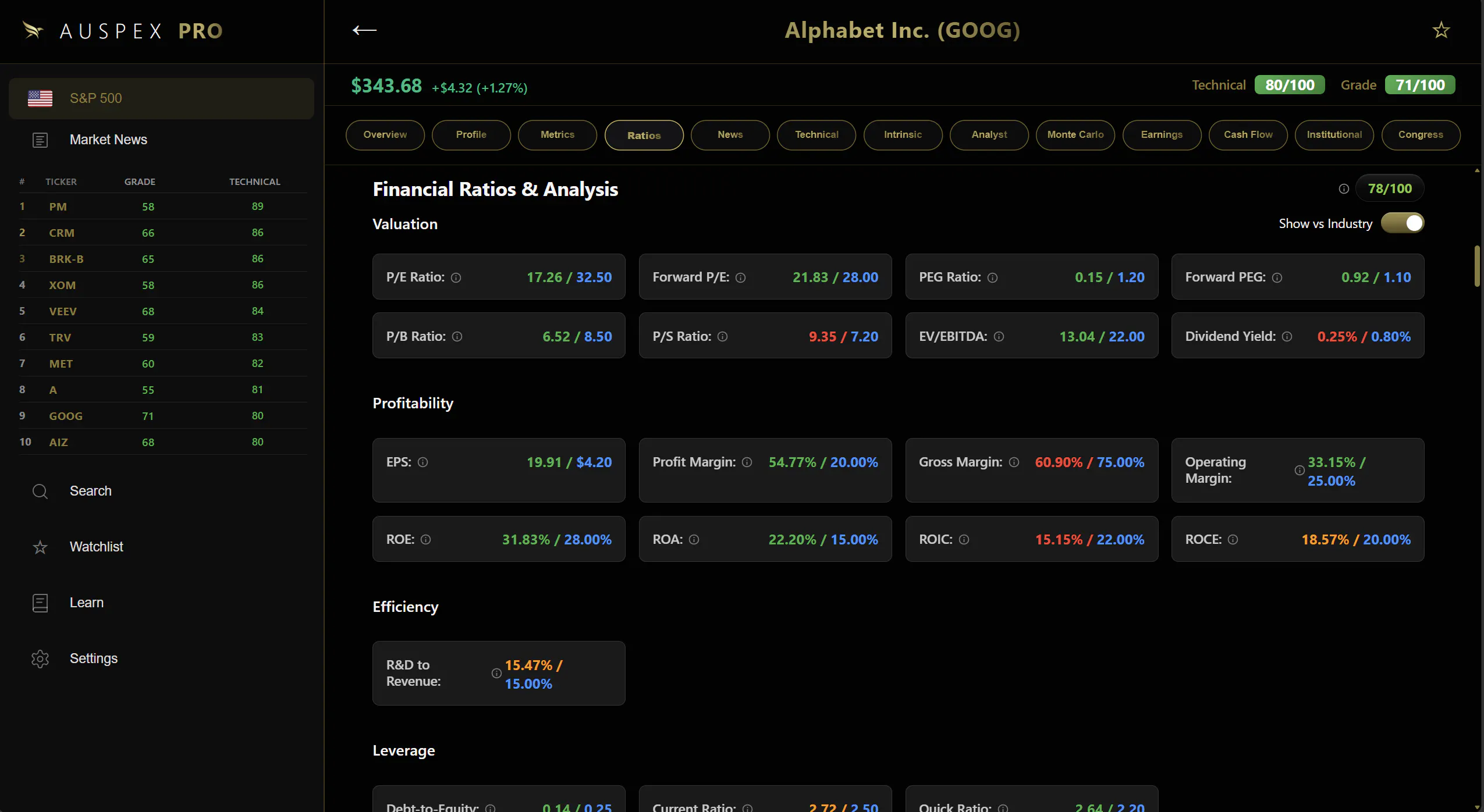Image resolution: width=1484 pixels, height=812 pixels.
Task: Open BRK-B in the ticker list
Action: [163, 259]
